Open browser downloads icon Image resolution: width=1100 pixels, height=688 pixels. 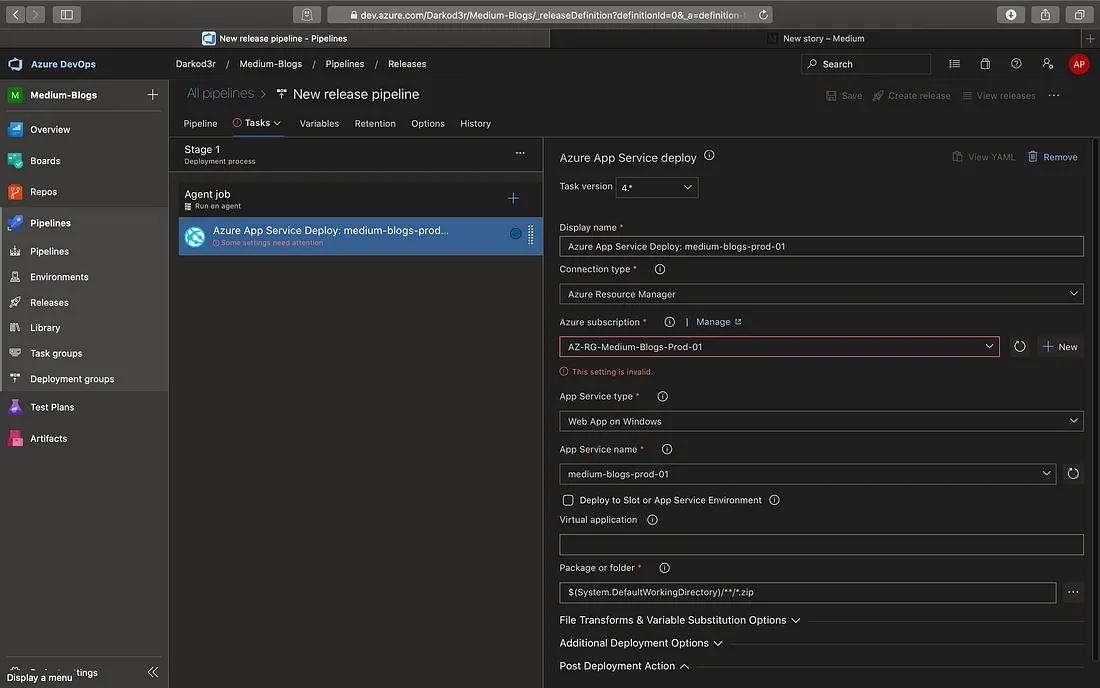pyautogui.click(x=1010, y=14)
